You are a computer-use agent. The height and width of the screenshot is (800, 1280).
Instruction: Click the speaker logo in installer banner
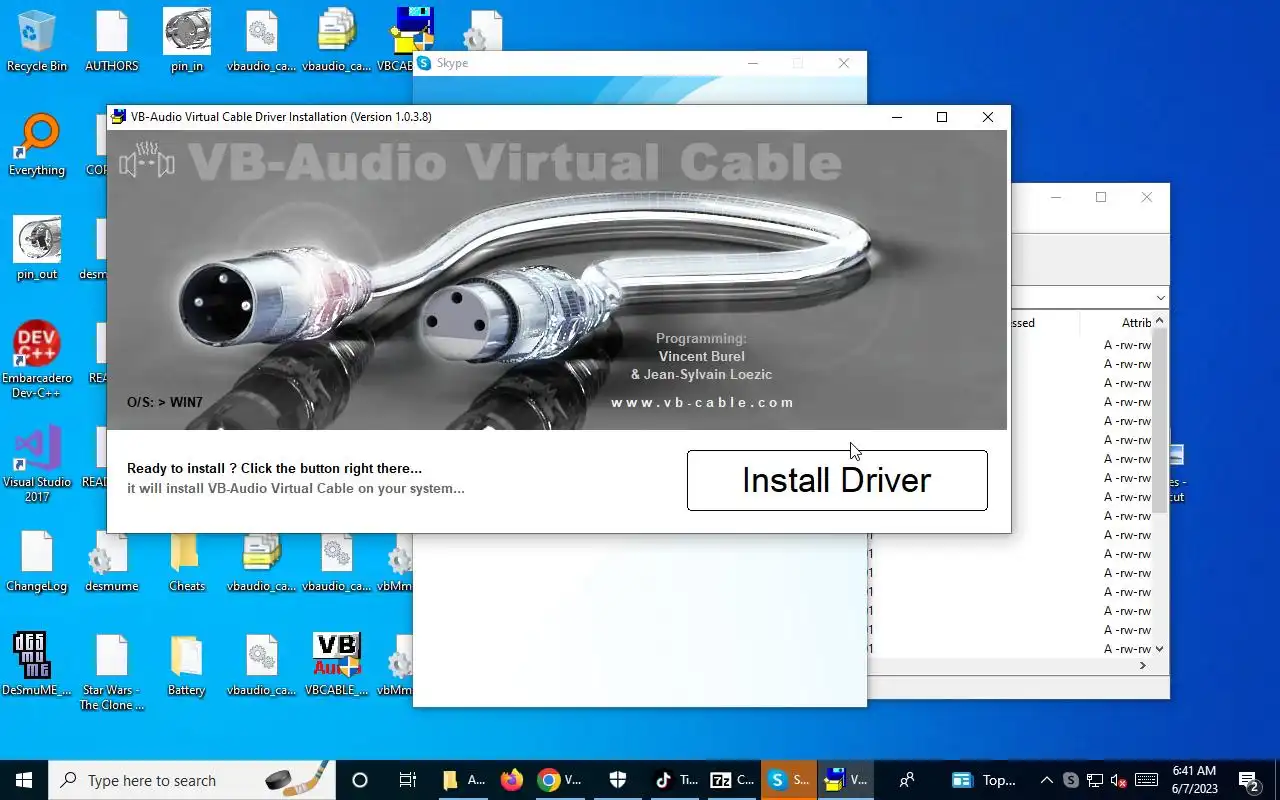coord(147,160)
